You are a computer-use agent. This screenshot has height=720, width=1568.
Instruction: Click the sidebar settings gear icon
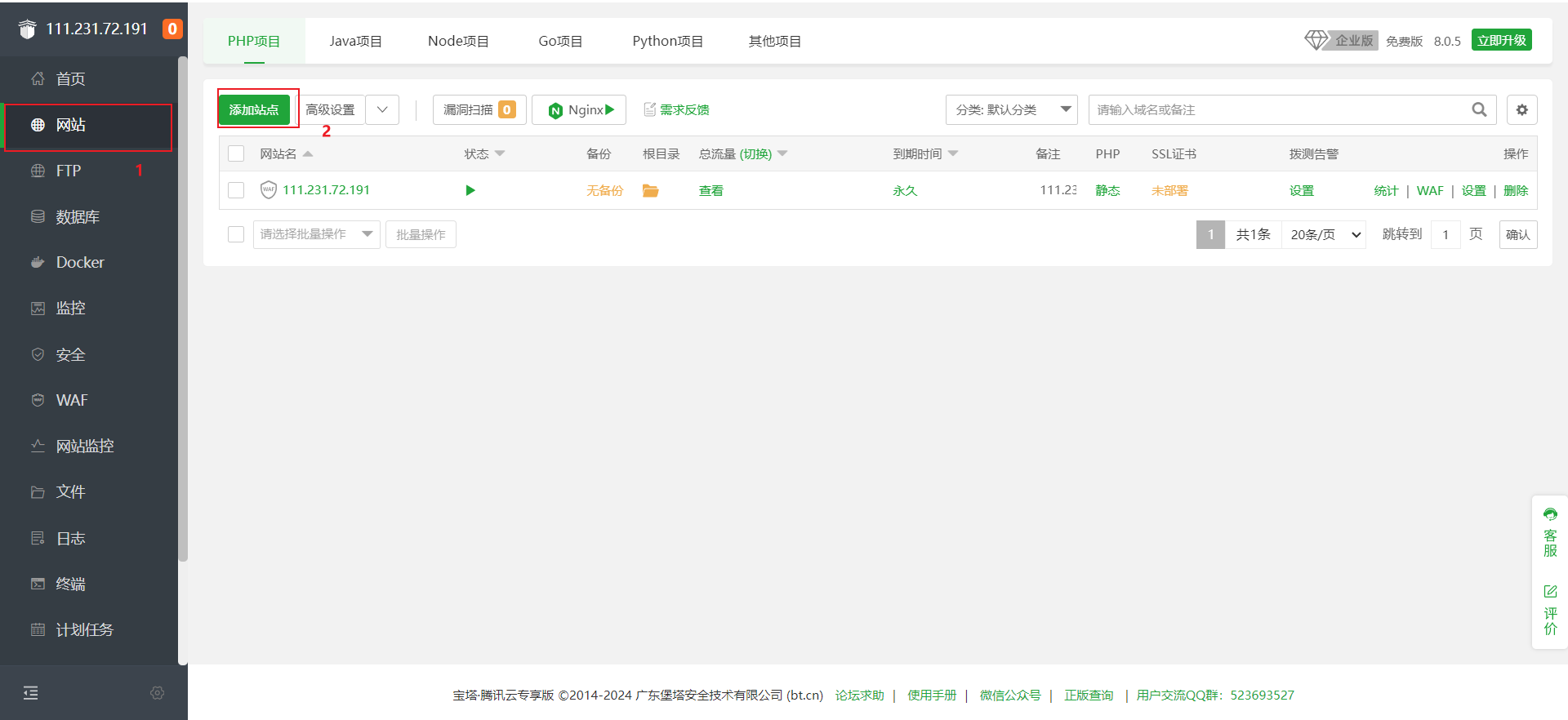pyautogui.click(x=158, y=692)
